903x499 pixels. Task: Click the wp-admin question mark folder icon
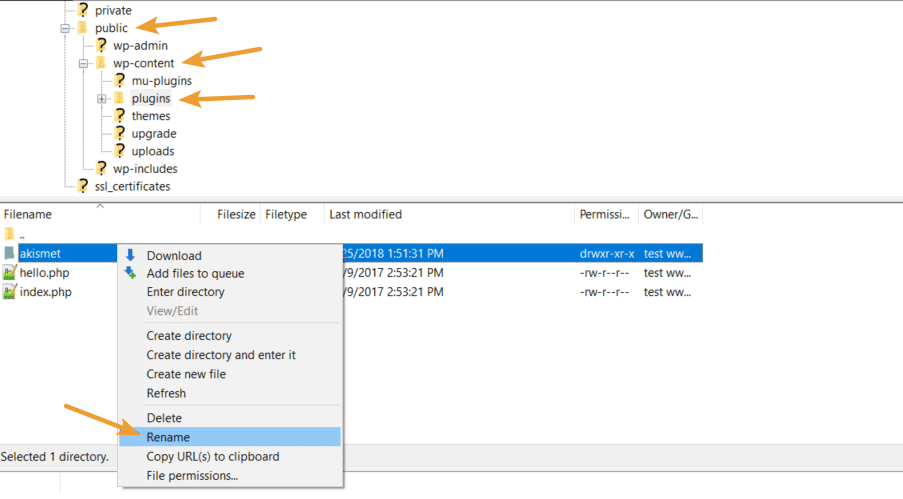point(101,46)
